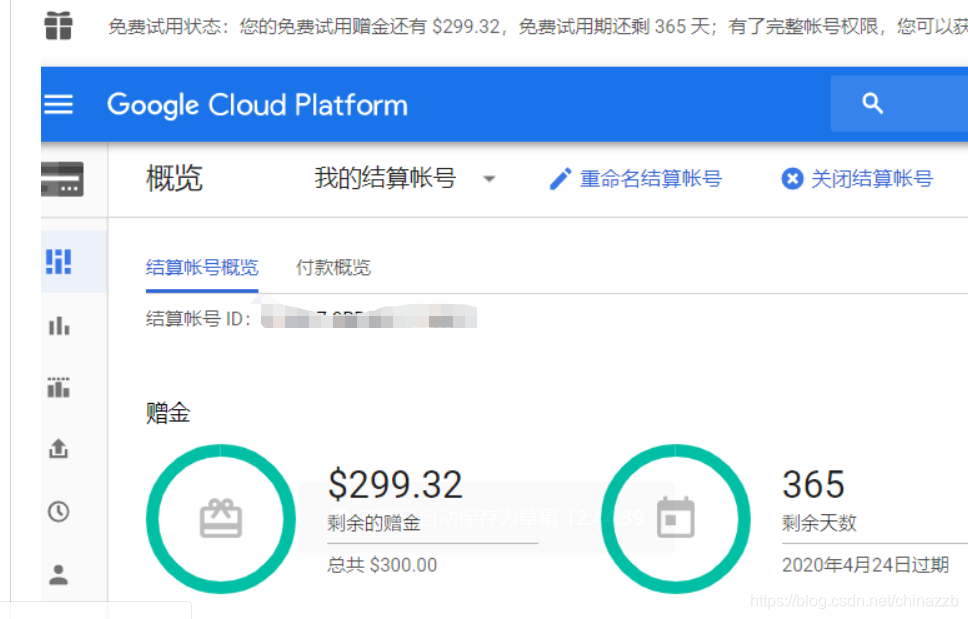968x619 pixels.
Task: Click the 结算帐号 ID label
Action: coord(198,318)
